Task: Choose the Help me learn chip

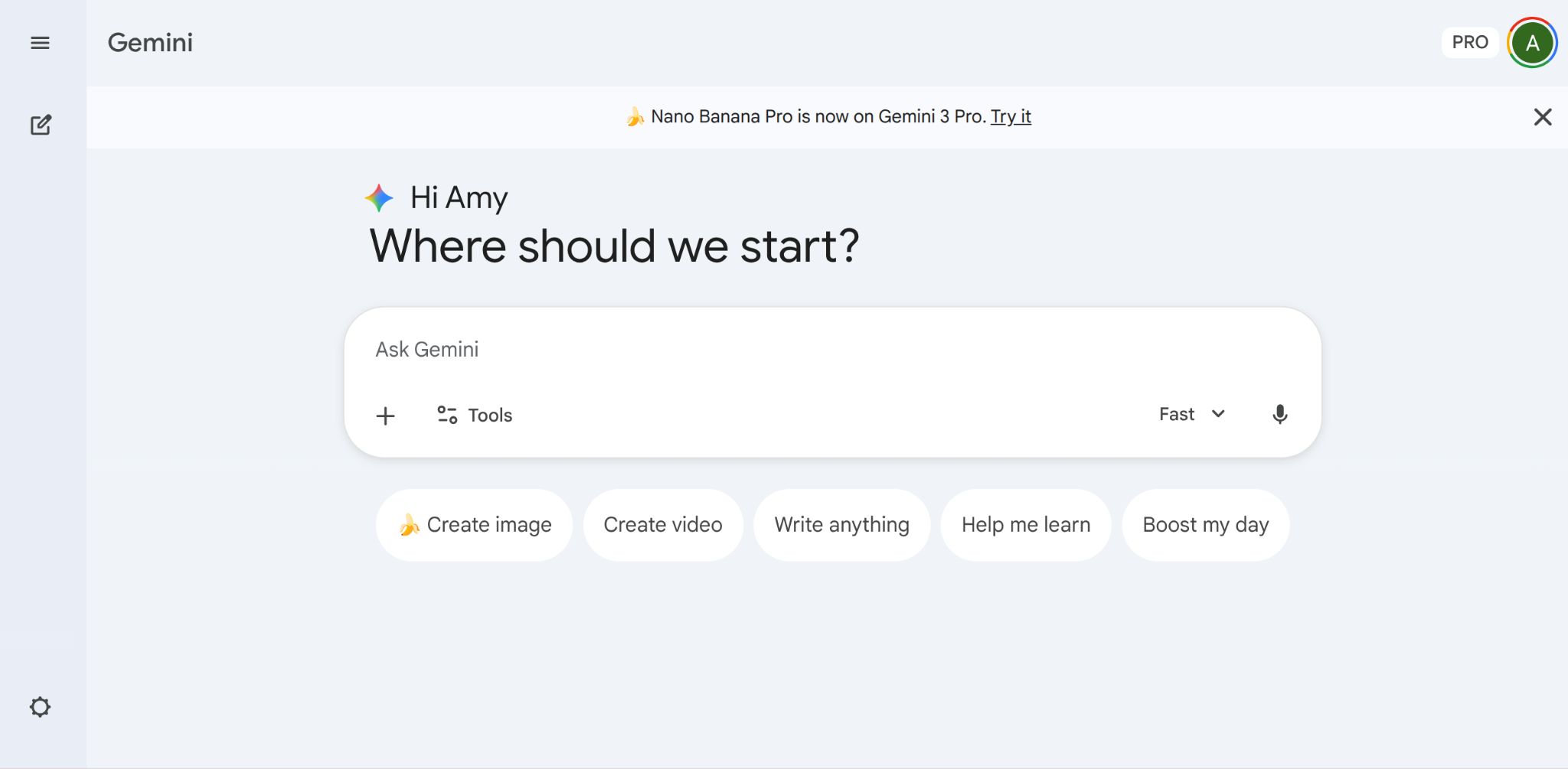Action: tap(1026, 525)
